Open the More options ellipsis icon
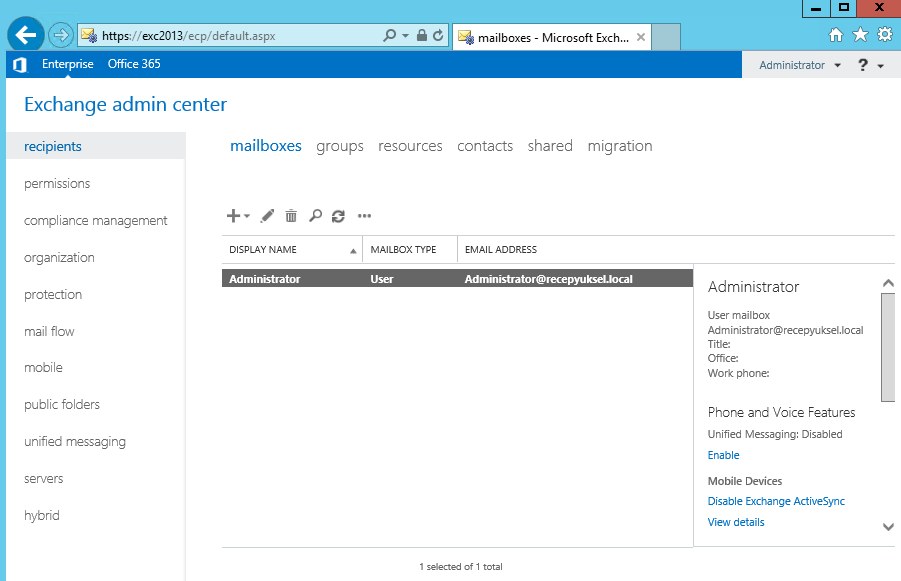901x581 pixels. (x=364, y=216)
